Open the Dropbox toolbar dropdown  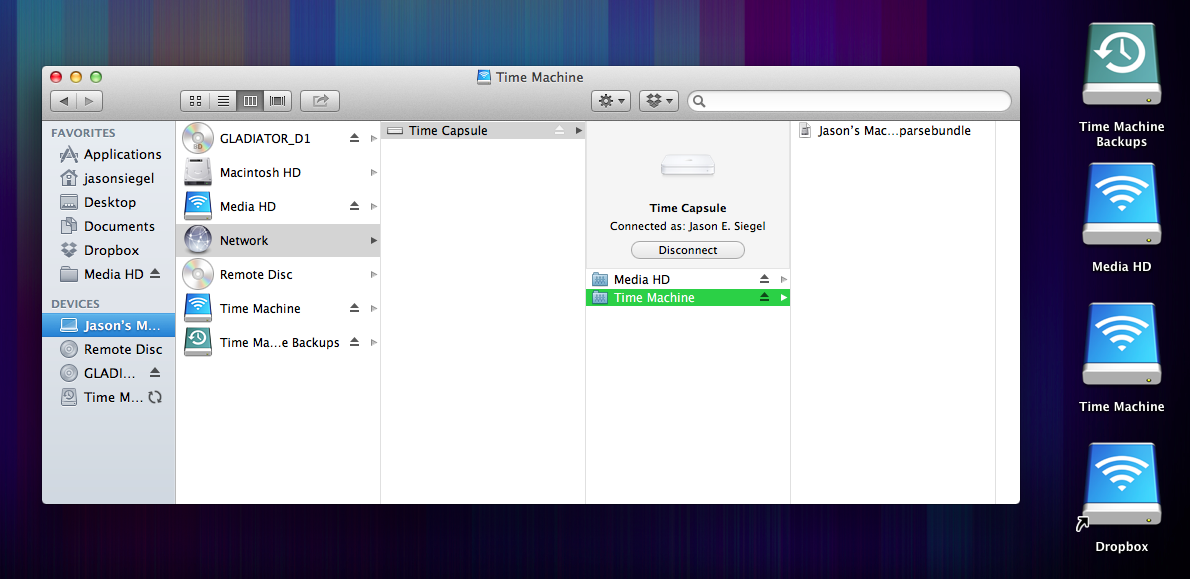(x=659, y=100)
